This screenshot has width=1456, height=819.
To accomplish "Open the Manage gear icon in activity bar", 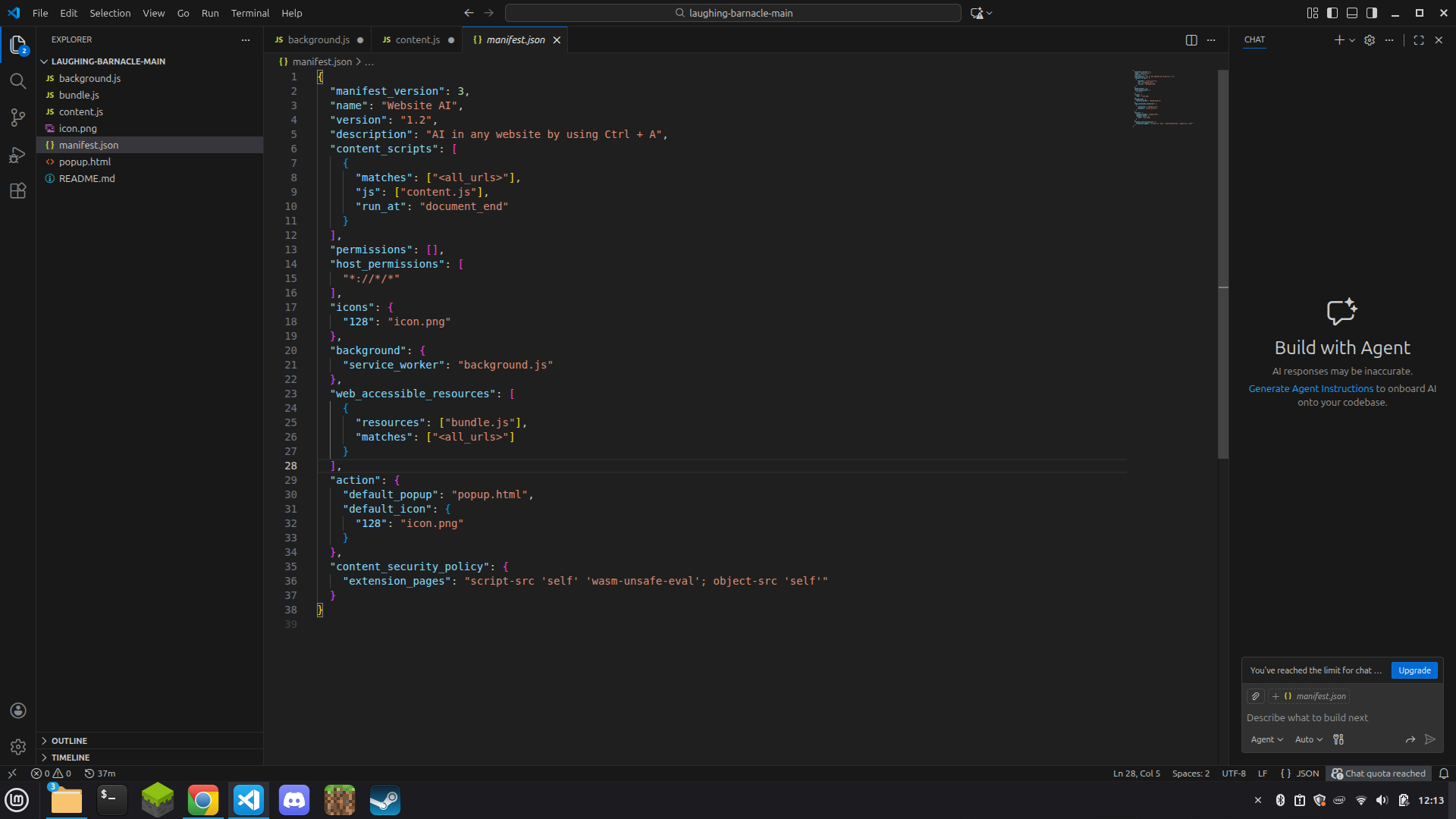I will [17, 747].
